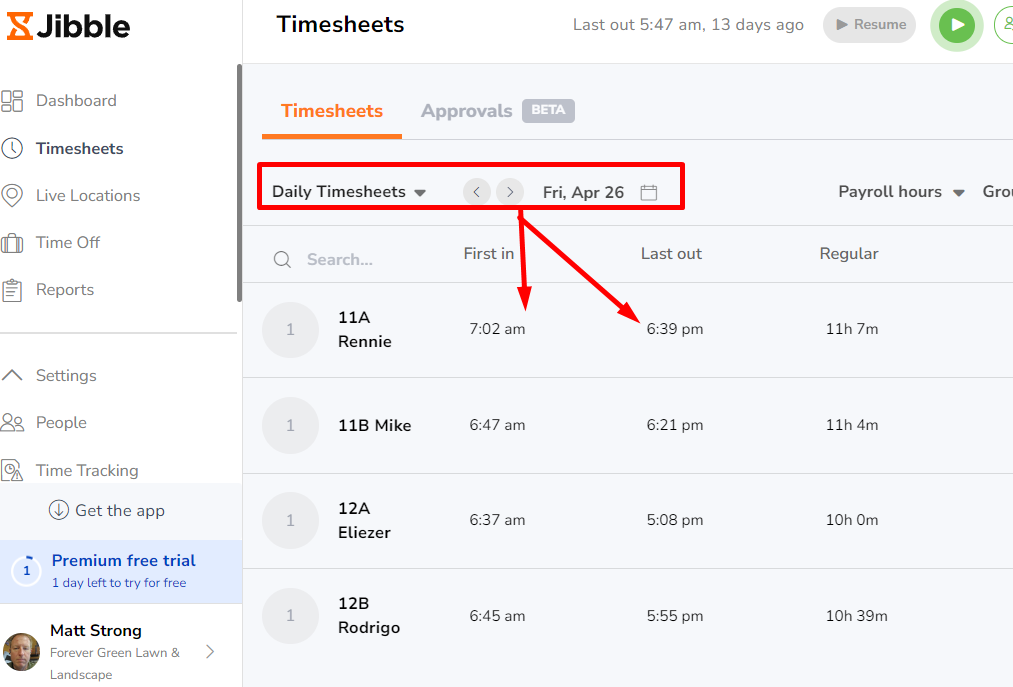Click the Timesheets clock icon
This screenshot has width=1013, height=687.
12,148
